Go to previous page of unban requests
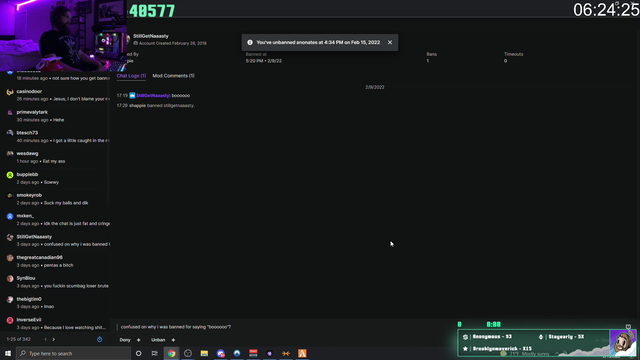Image resolution: width=640 pixels, height=360 pixels. pos(46,339)
